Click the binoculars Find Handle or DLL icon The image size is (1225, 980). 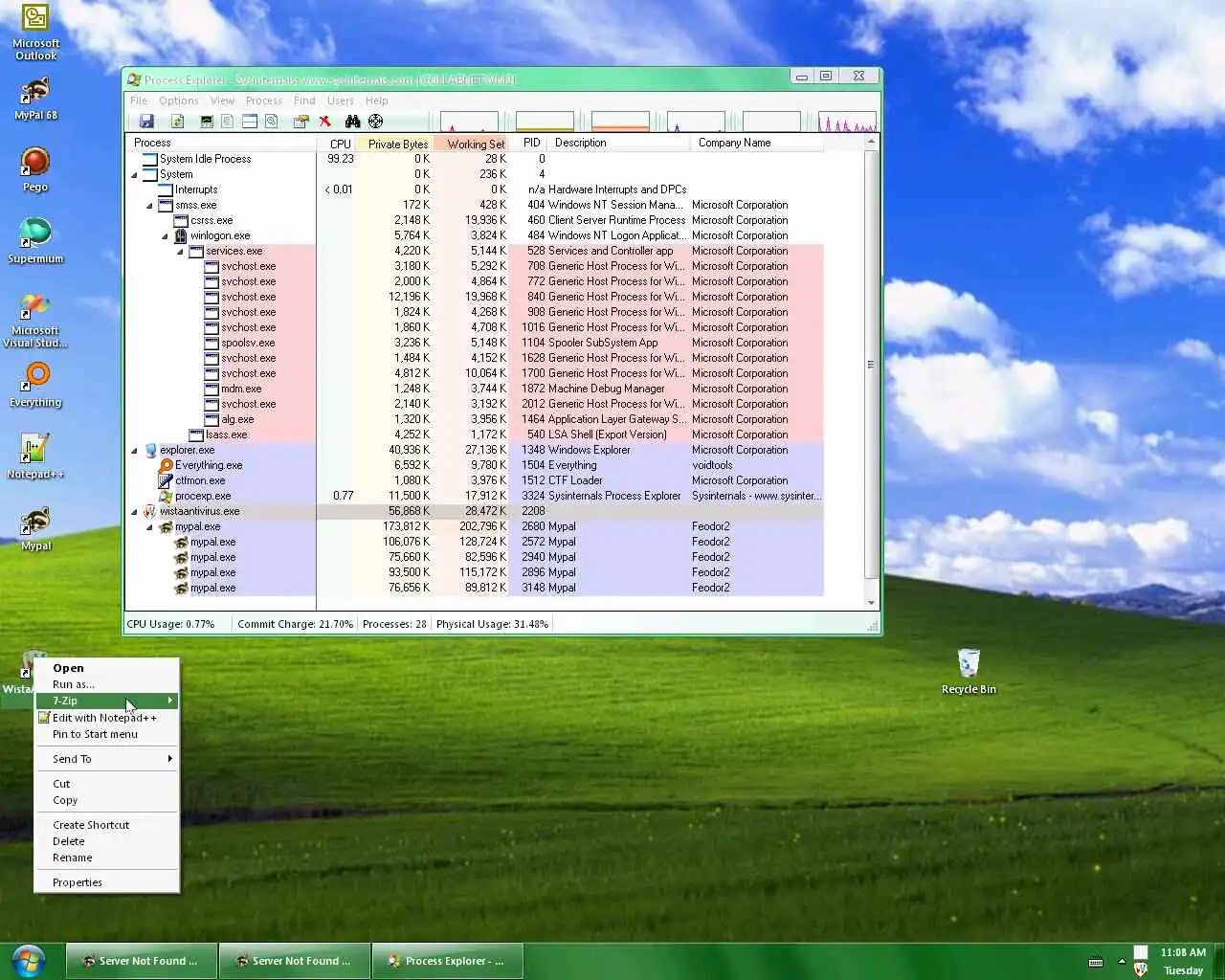point(352,122)
